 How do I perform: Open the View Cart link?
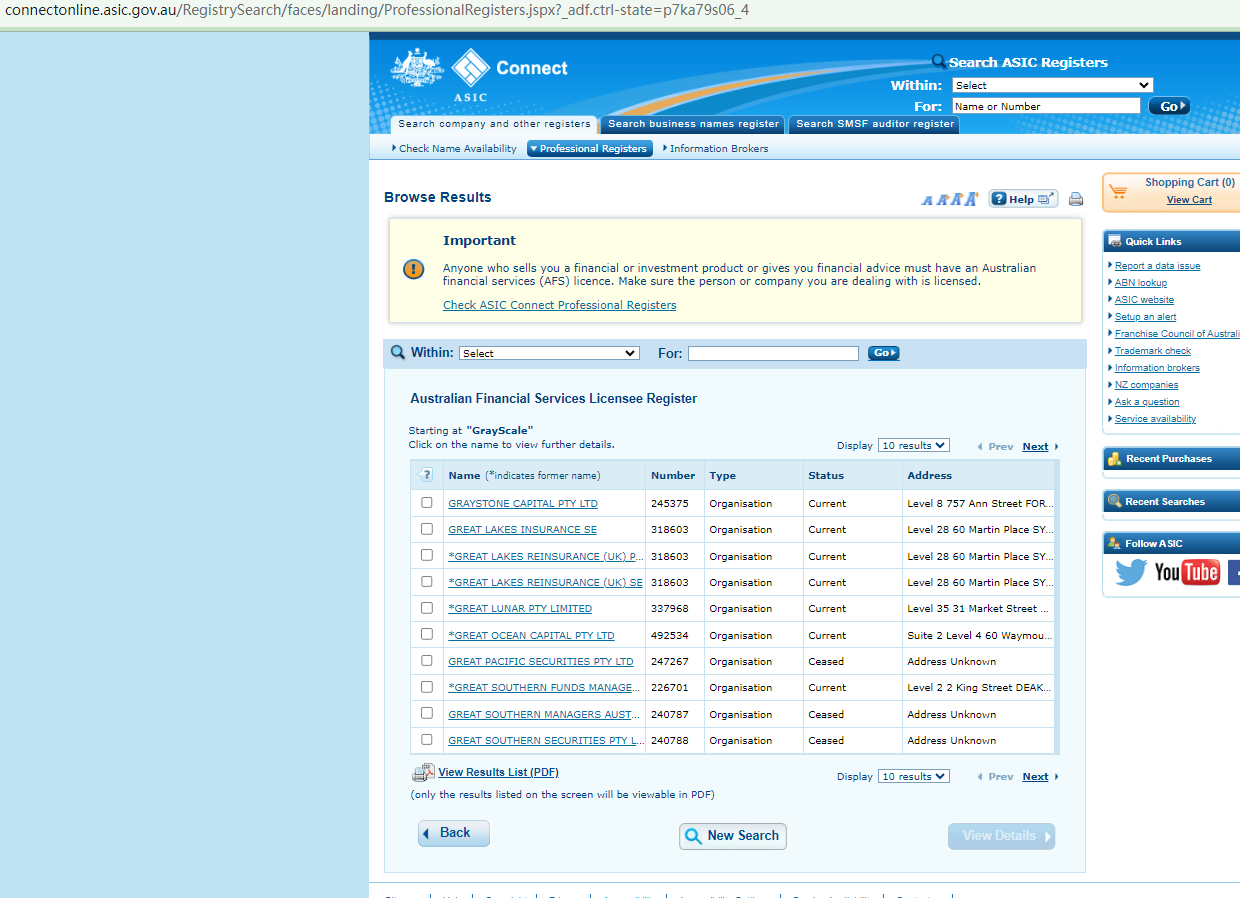click(1189, 200)
